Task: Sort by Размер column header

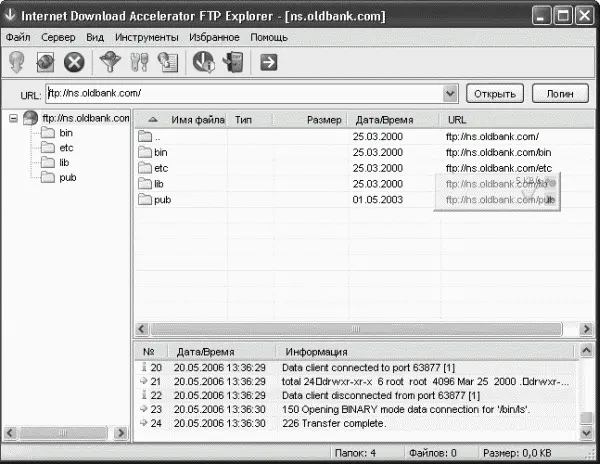Action: (324, 120)
